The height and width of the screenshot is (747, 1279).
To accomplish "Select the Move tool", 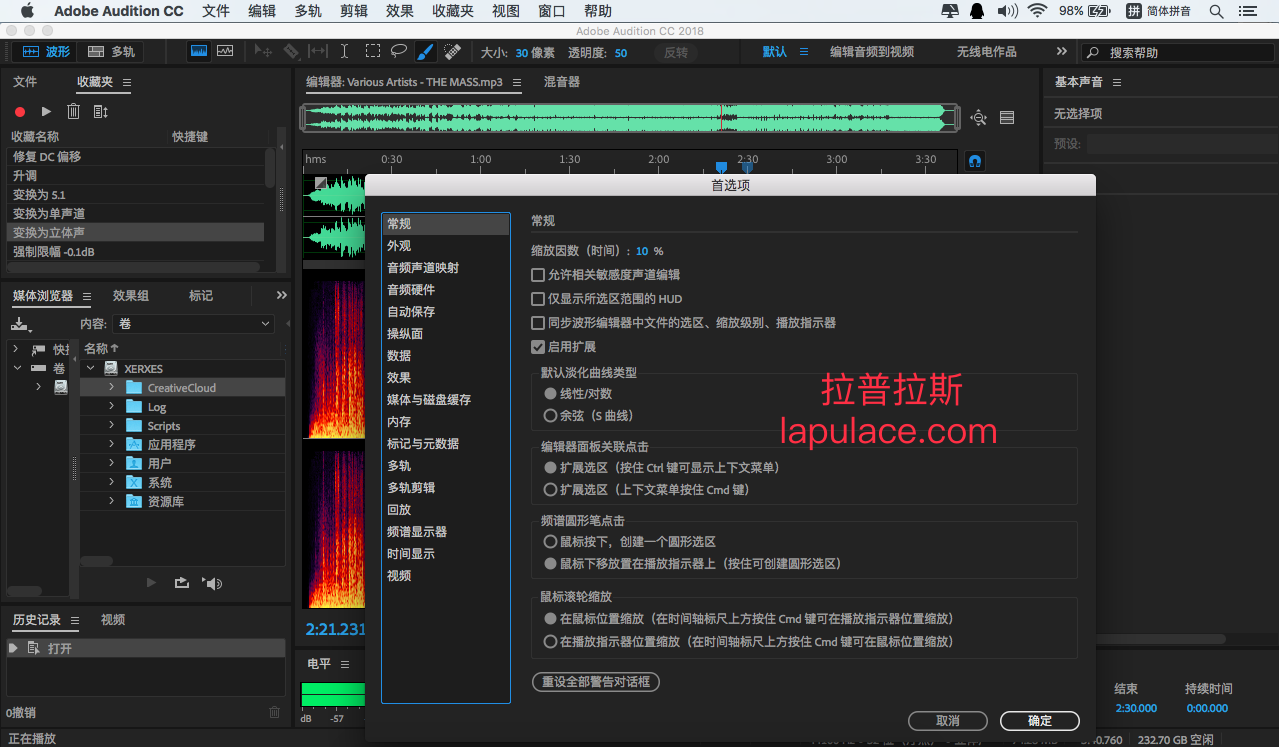I will click(264, 51).
